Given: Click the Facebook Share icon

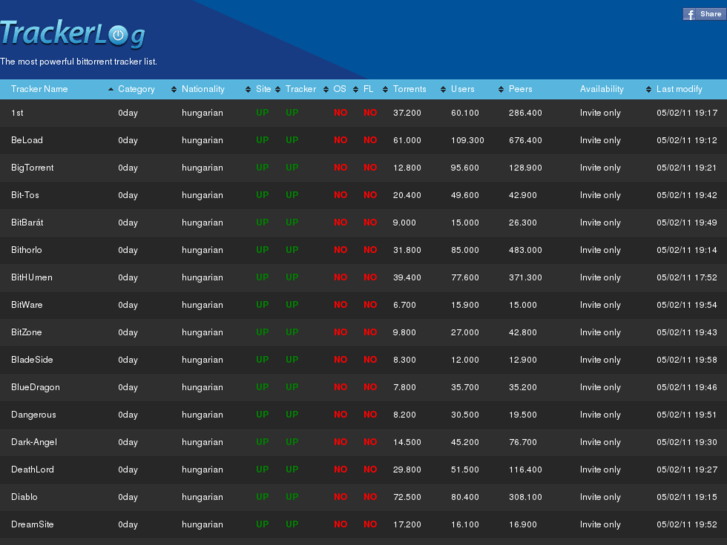Looking at the screenshot, I should pos(704,14).
